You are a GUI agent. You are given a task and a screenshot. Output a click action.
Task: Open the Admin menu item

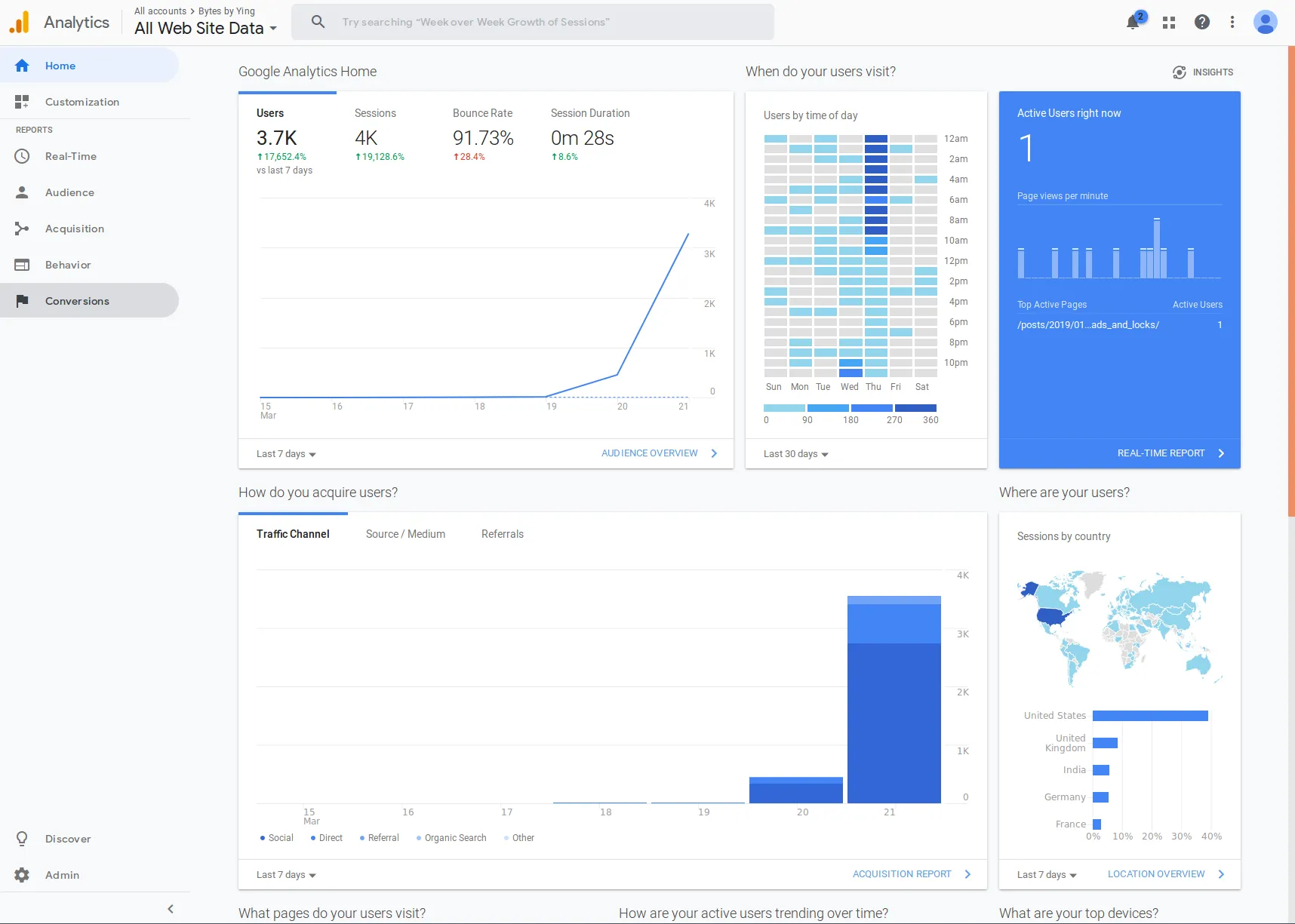[x=89, y=875]
